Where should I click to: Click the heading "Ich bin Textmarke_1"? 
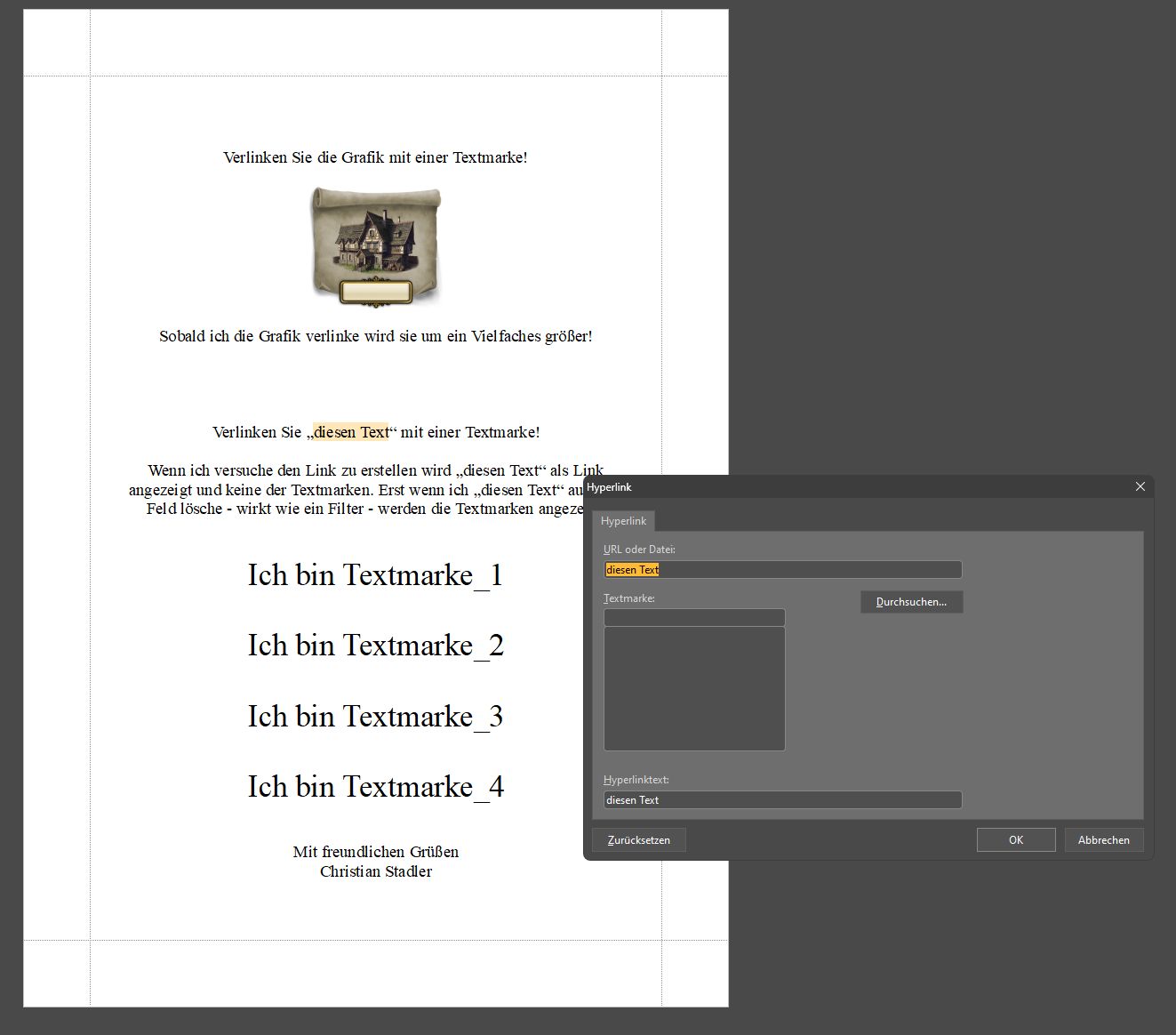click(x=376, y=574)
